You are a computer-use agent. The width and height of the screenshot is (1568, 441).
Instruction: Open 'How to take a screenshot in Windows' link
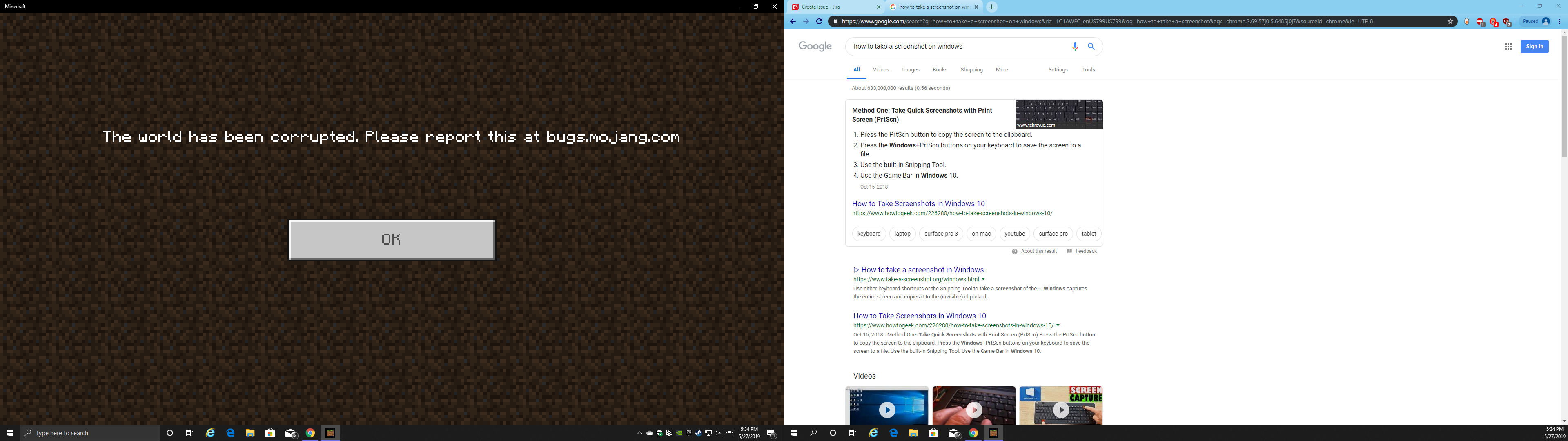(x=922, y=270)
